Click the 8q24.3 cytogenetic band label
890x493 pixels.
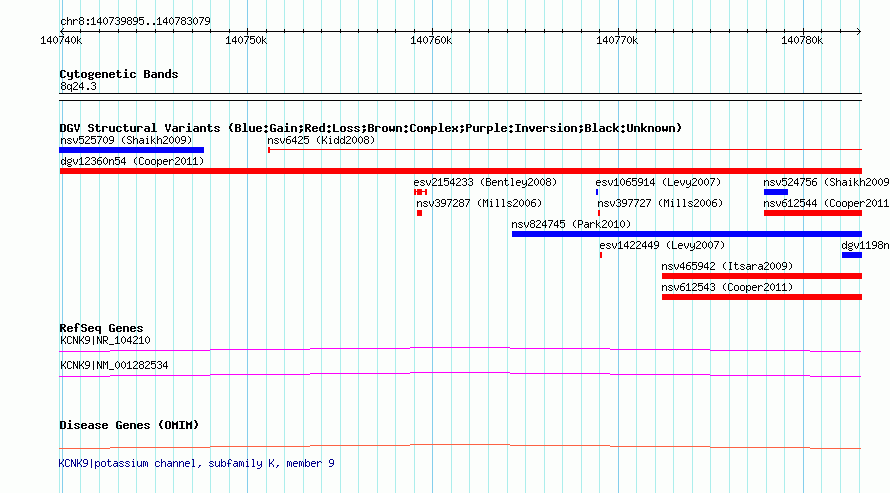pyautogui.click(x=78, y=86)
